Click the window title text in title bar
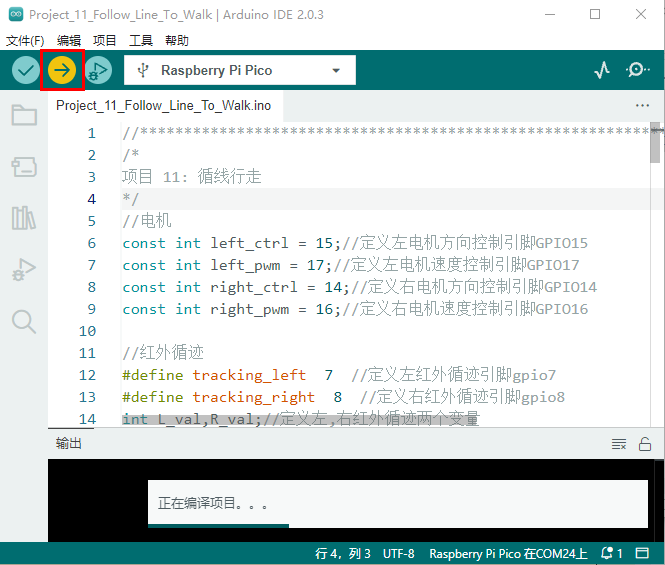The height and width of the screenshot is (565, 665). pos(176,15)
